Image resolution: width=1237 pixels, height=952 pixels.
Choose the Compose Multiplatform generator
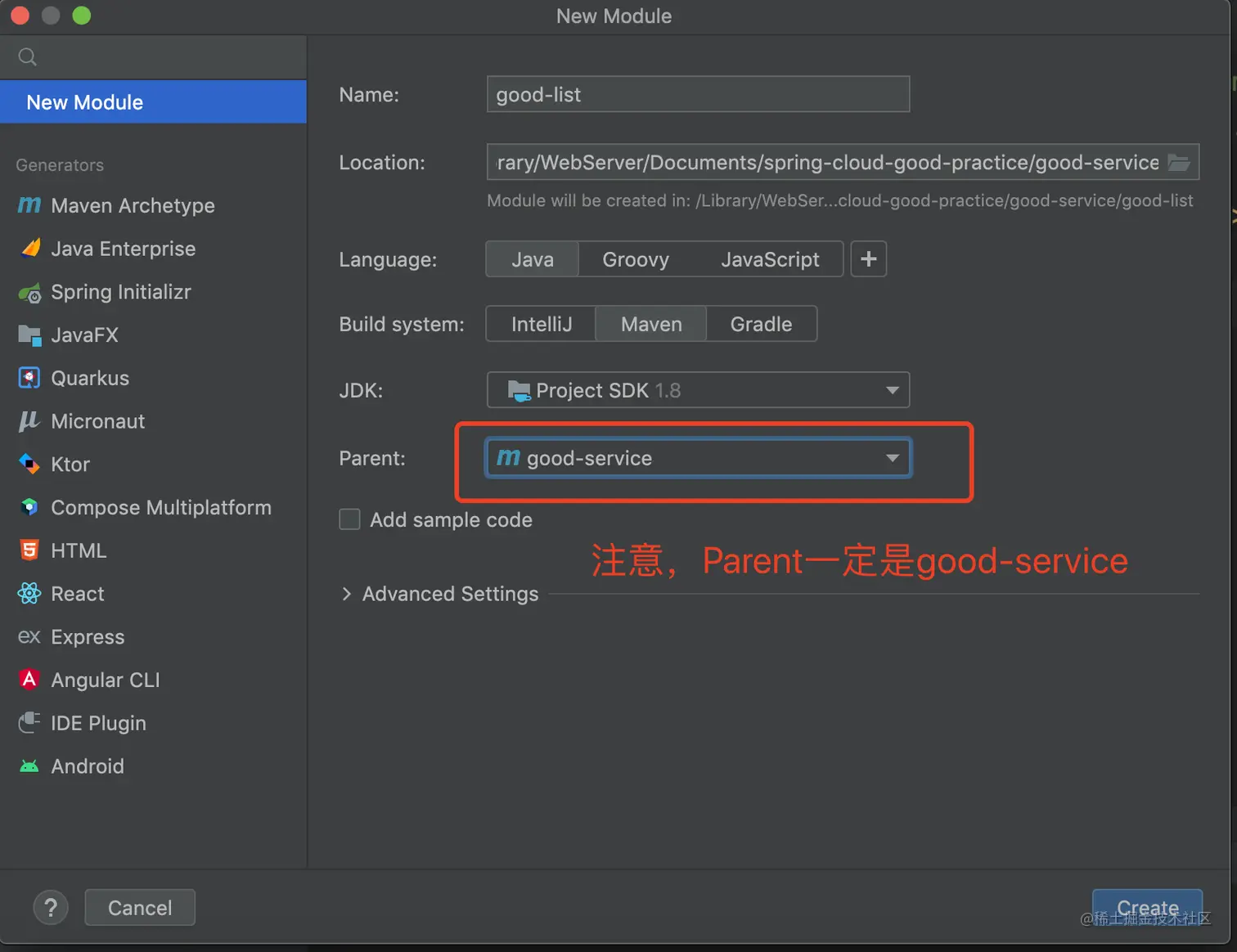[160, 507]
